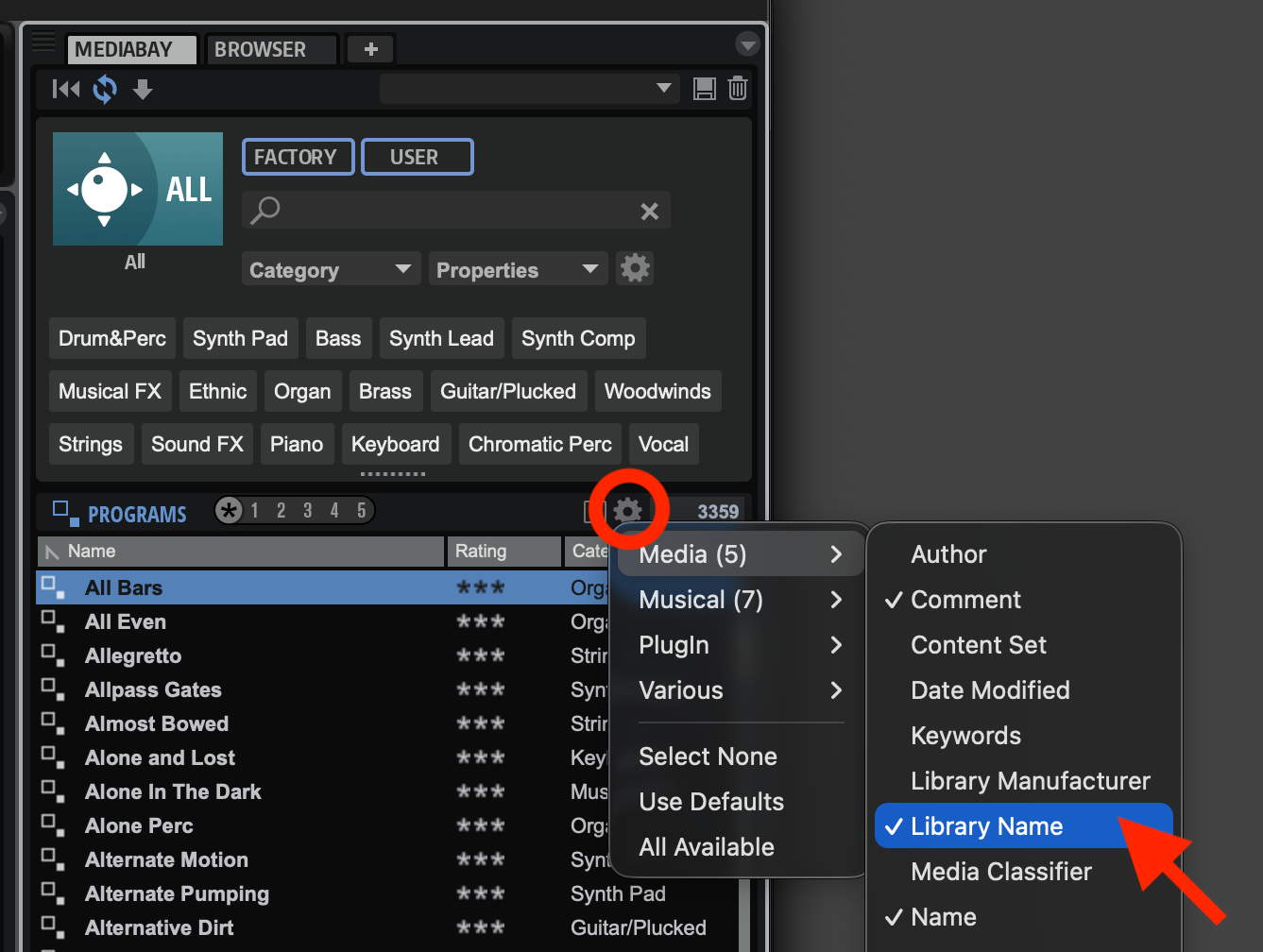1263x952 pixels.
Task: Choose Use Defaults in menu
Action: (x=741, y=802)
